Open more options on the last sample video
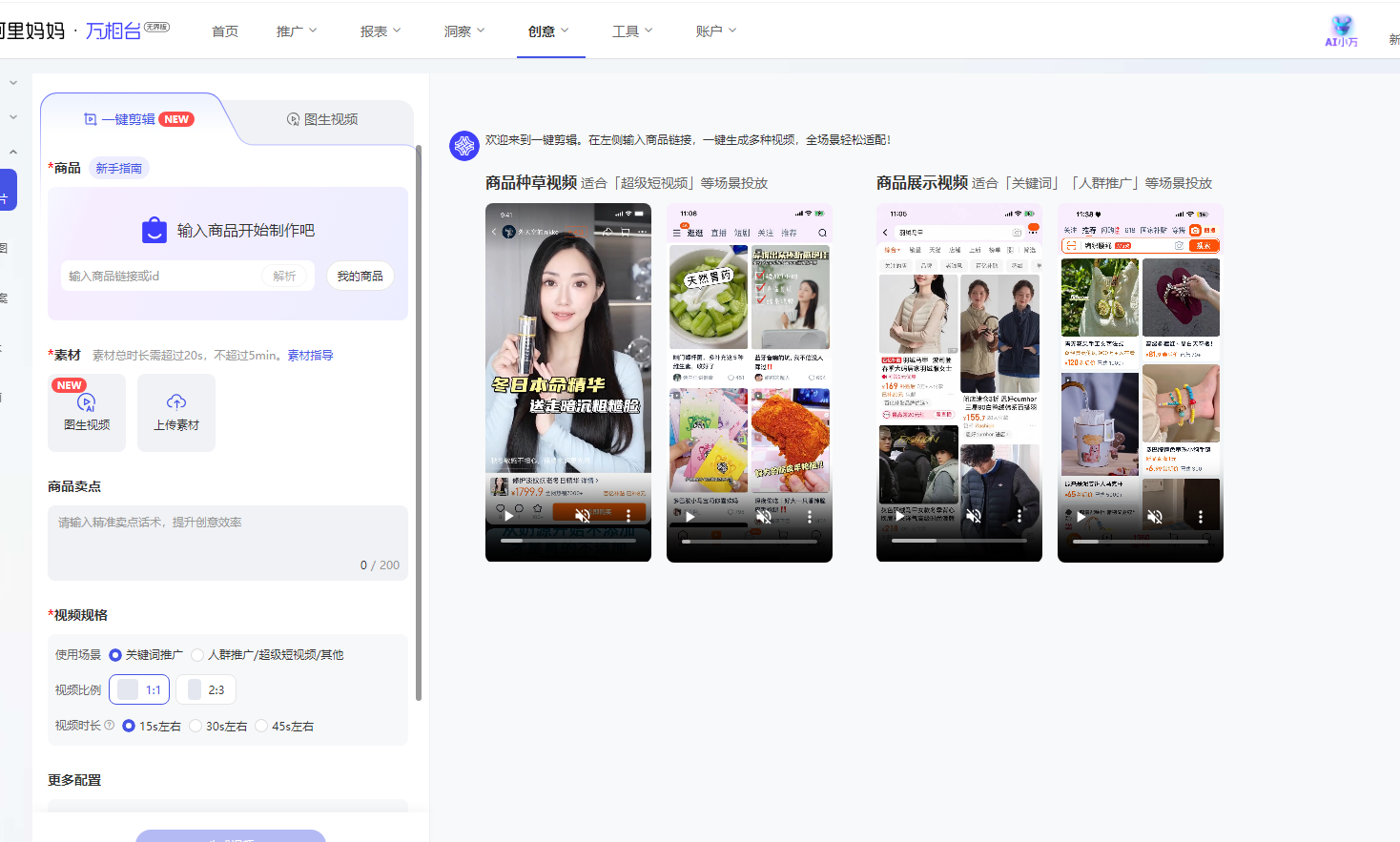The height and width of the screenshot is (842, 1400). click(1200, 516)
